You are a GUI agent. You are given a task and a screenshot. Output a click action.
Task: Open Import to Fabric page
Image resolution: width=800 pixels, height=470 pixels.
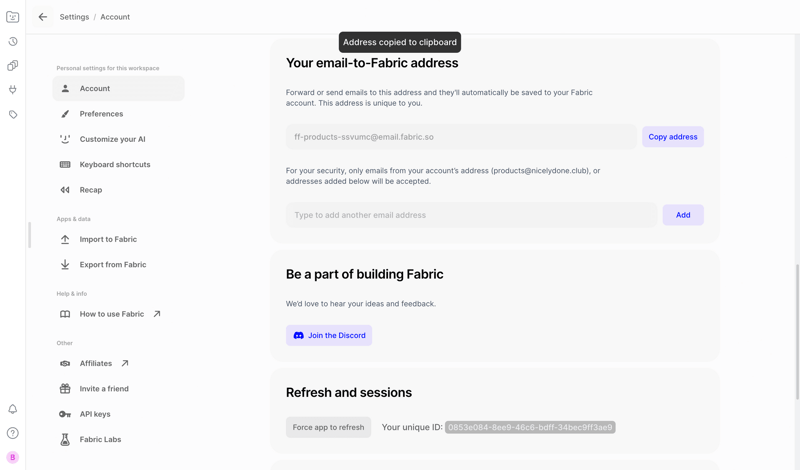[108, 239]
